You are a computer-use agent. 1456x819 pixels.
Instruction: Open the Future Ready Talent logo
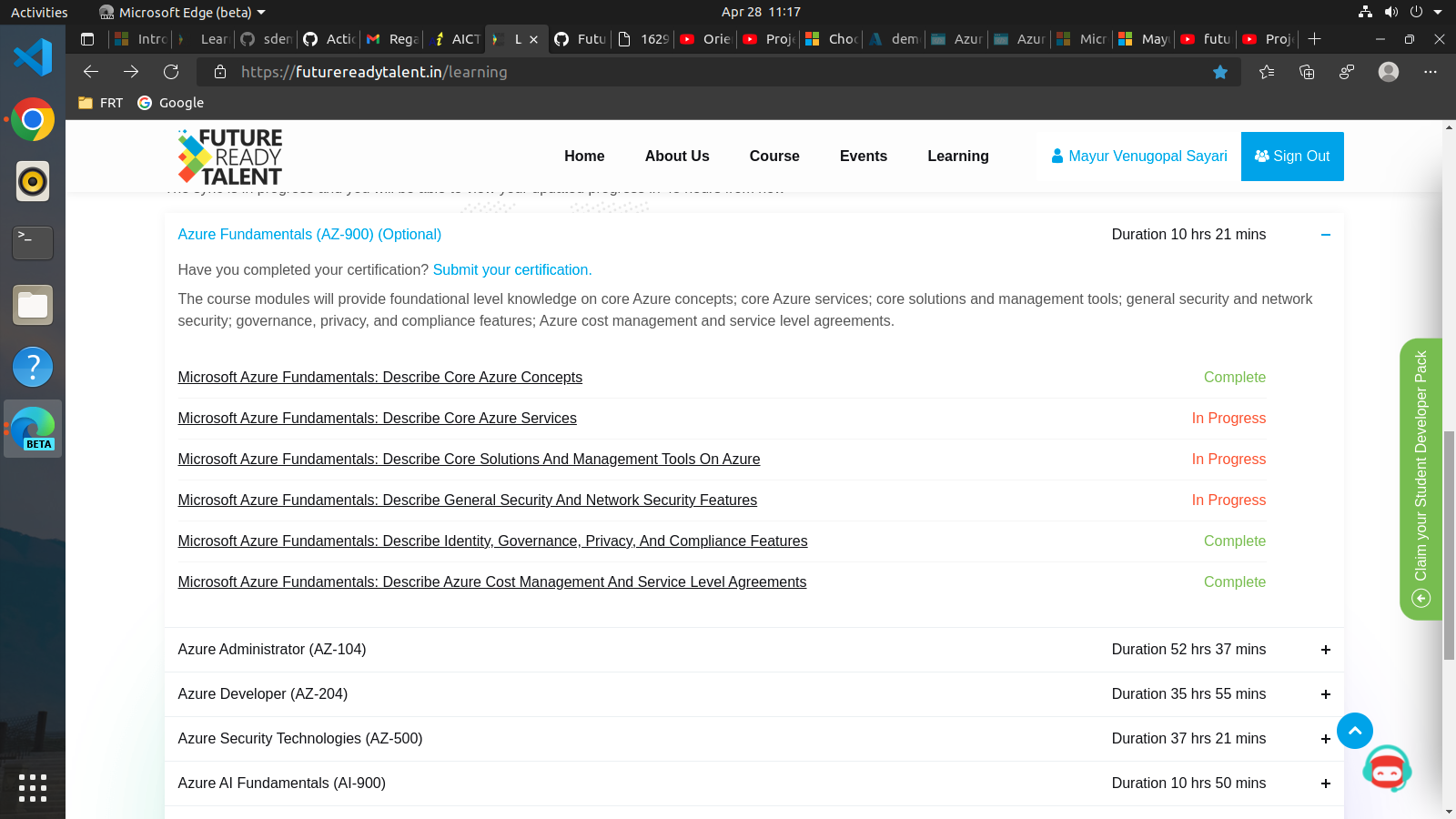pyautogui.click(x=230, y=157)
